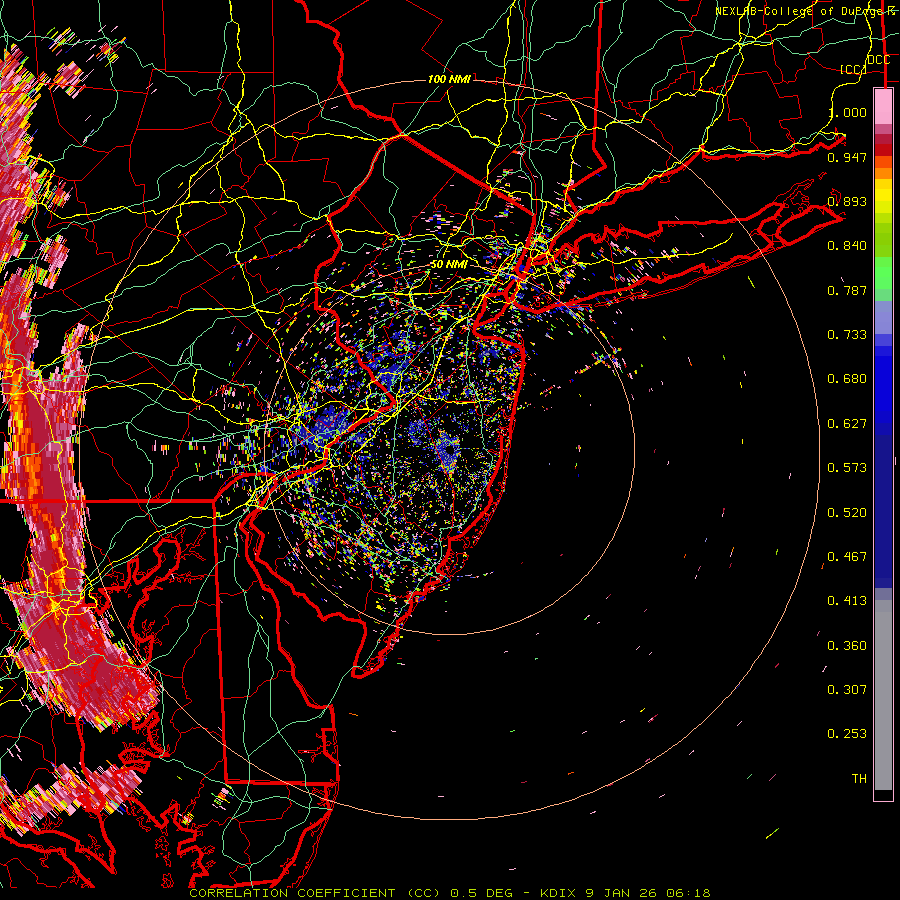Click the 0.573 scale label
This screenshot has width=900, height=900.
(x=847, y=468)
